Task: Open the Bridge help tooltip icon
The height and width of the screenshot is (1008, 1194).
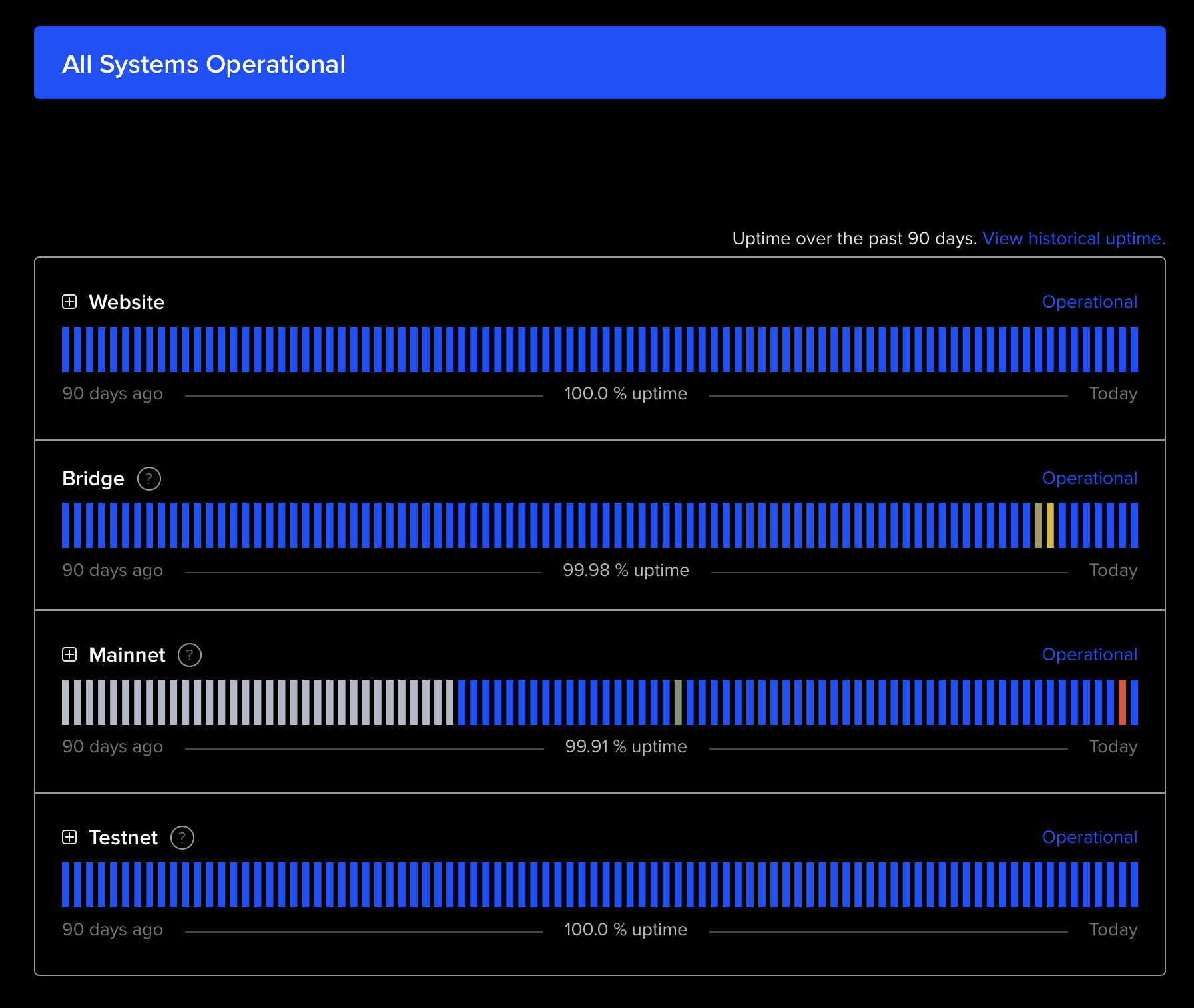Action: (x=149, y=479)
